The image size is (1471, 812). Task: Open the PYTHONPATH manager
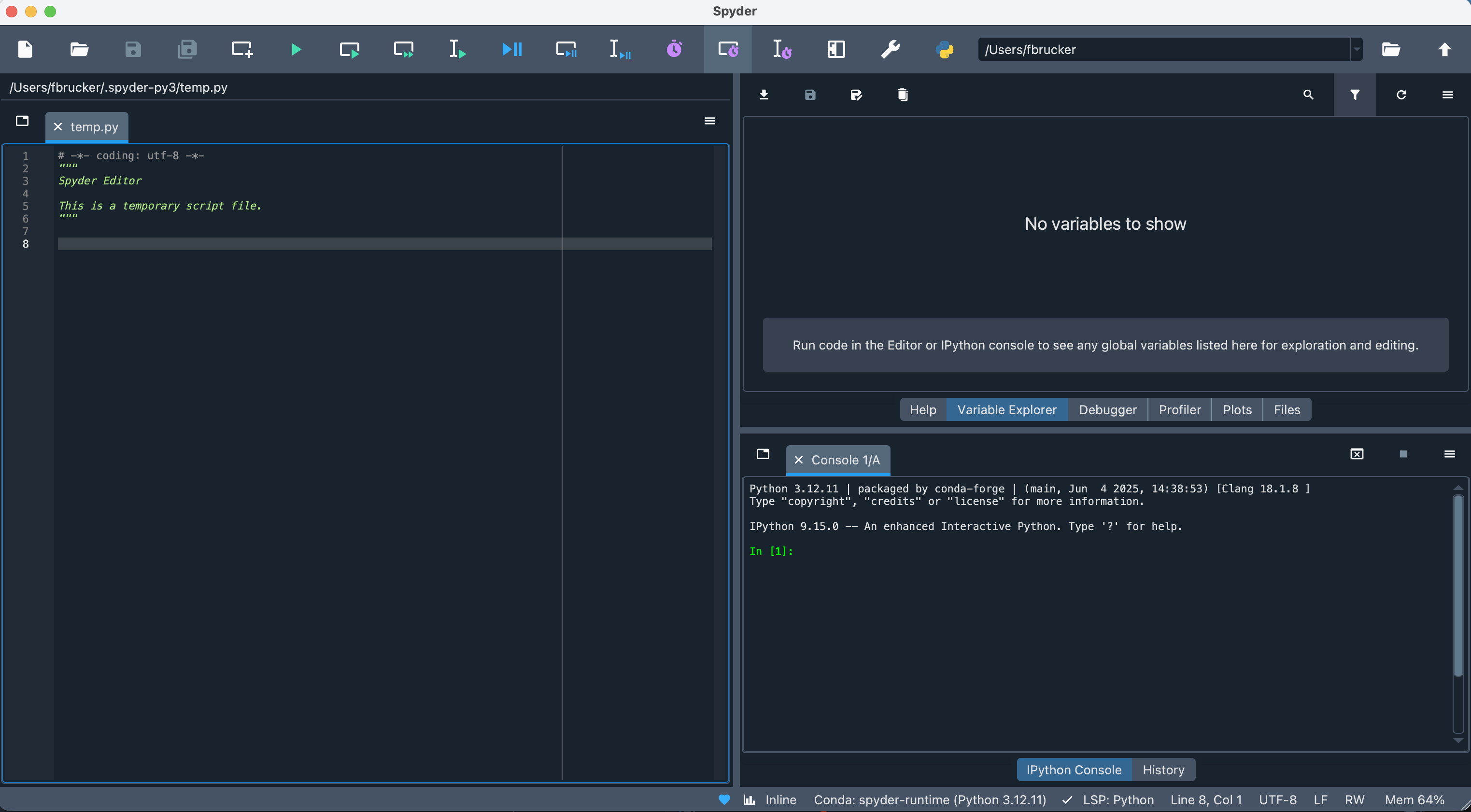945,49
